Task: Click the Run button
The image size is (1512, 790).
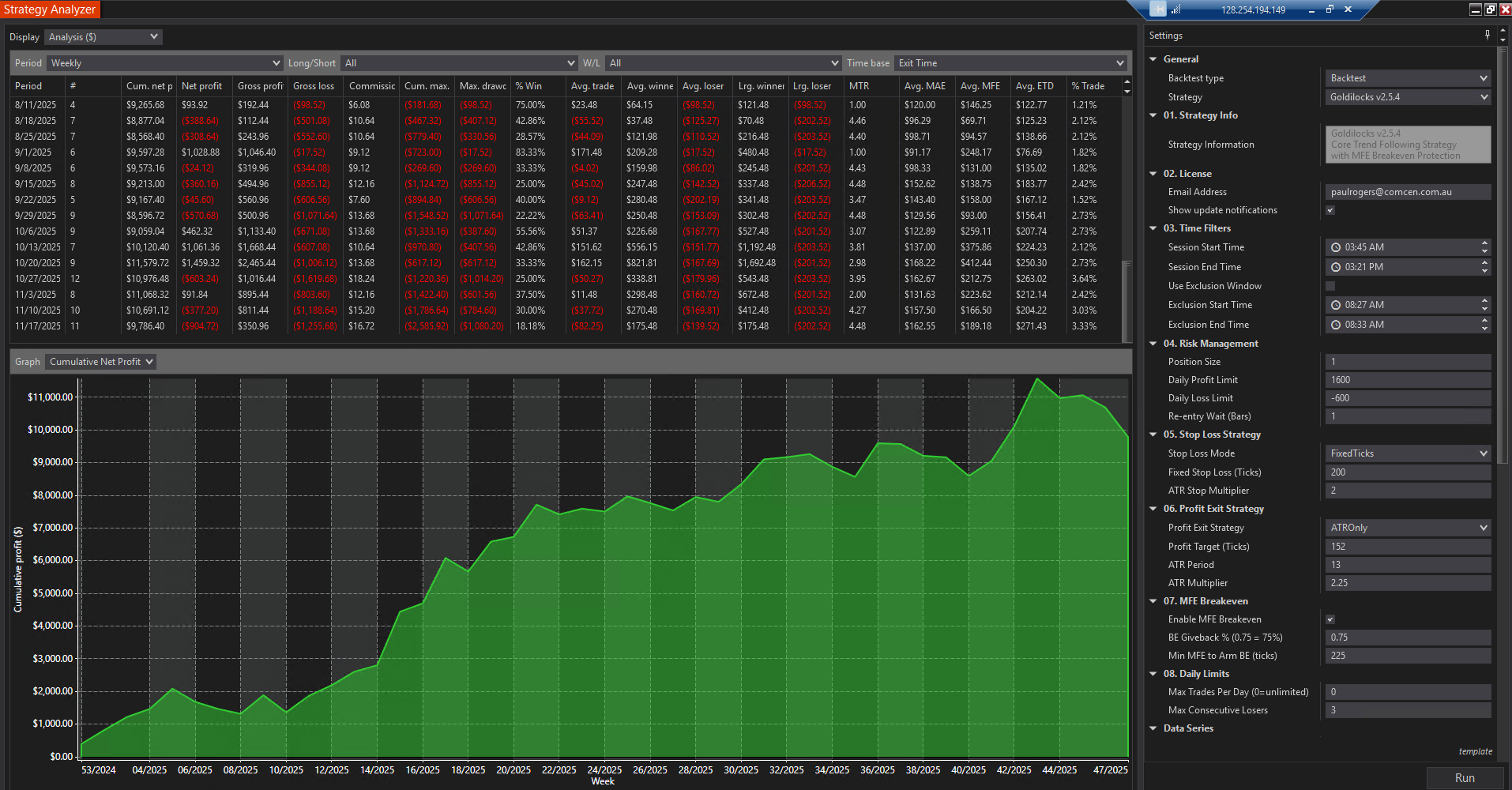Action: (x=1465, y=778)
